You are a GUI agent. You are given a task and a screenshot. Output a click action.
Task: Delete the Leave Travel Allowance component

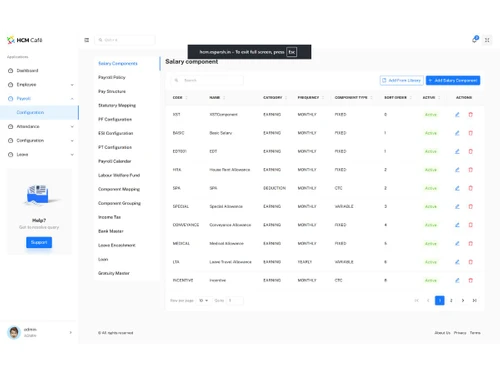tap(471, 262)
